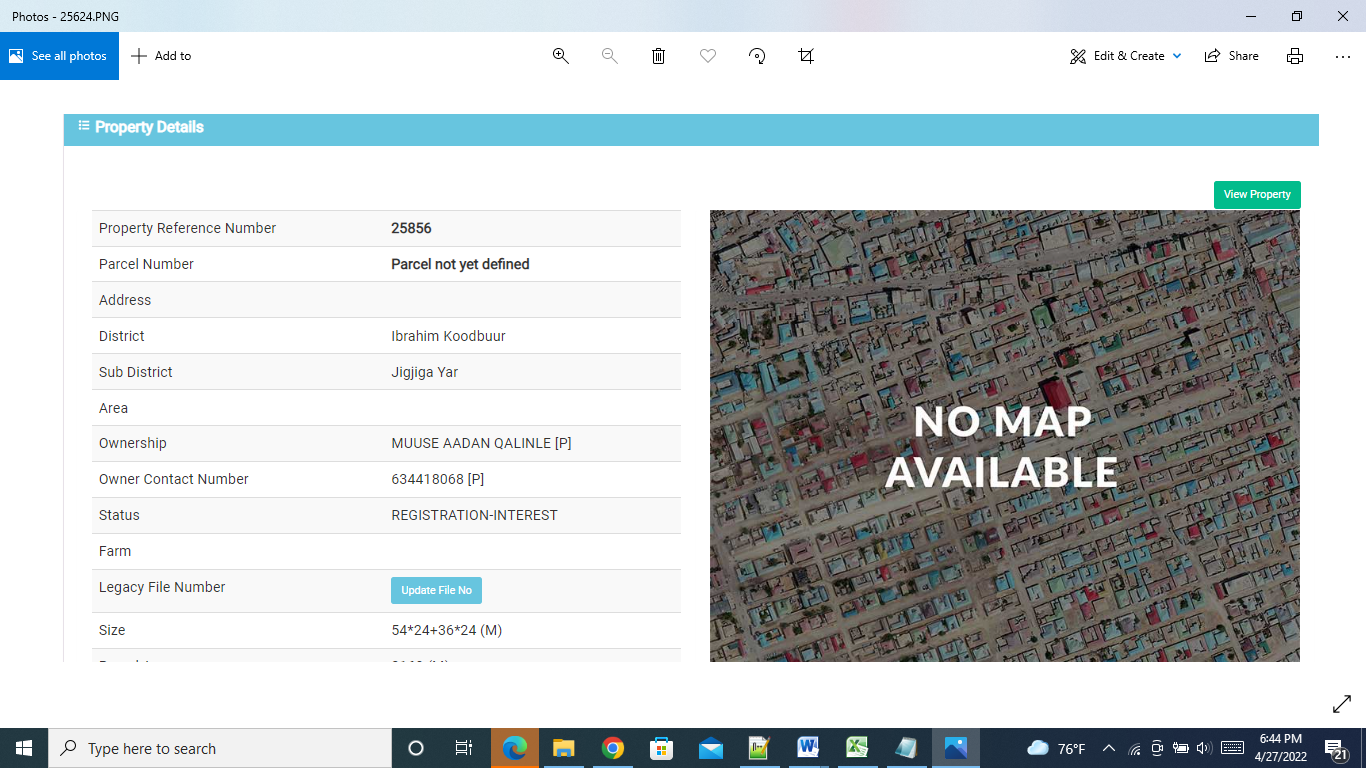Open Microsoft Word from the taskbar
1366x768 pixels.
pyautogui.click(x=809, y=748)
